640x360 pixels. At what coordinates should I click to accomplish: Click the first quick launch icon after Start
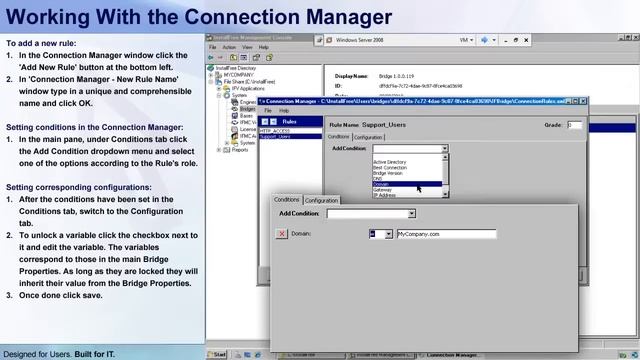tap(238, 355)
